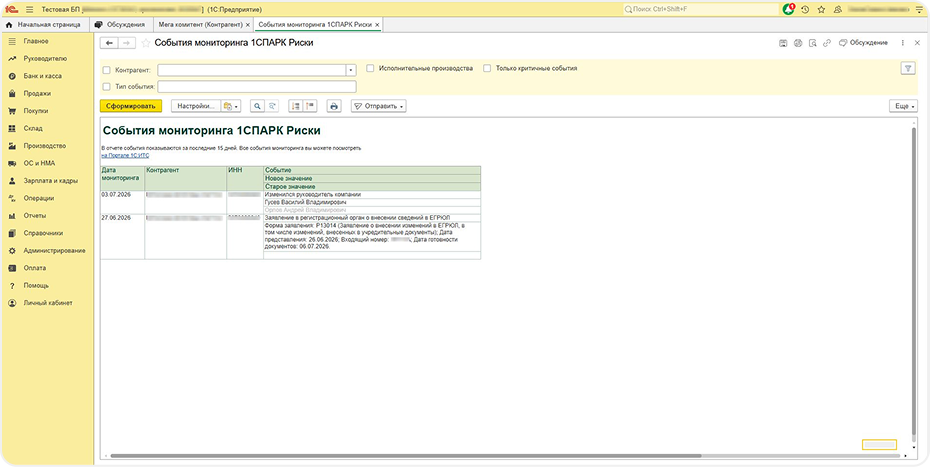Open the Операции section
Viewport: 930px width, 467px height.
[39, 198]
